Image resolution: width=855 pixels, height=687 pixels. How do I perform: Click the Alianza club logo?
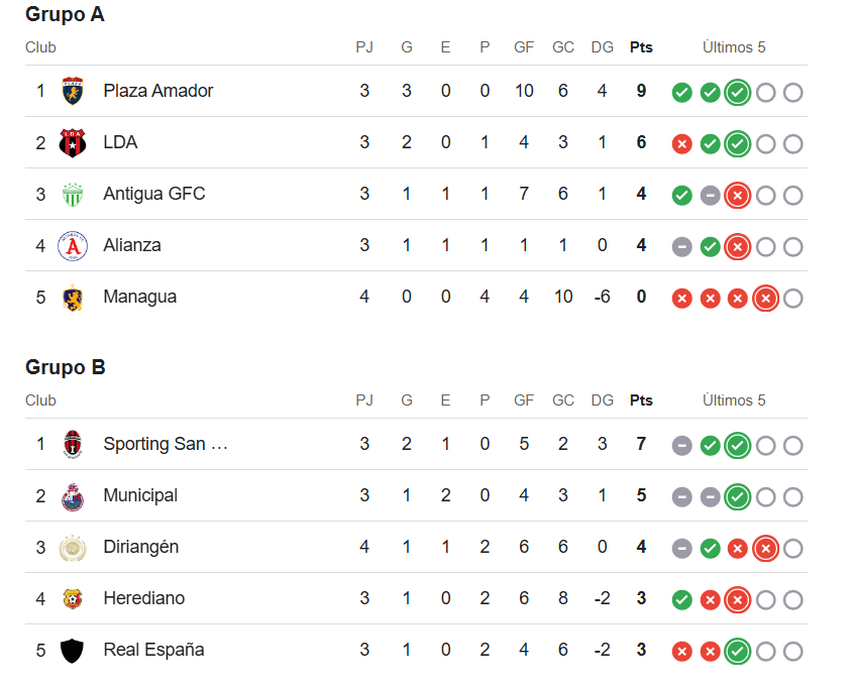click(72, 246)
